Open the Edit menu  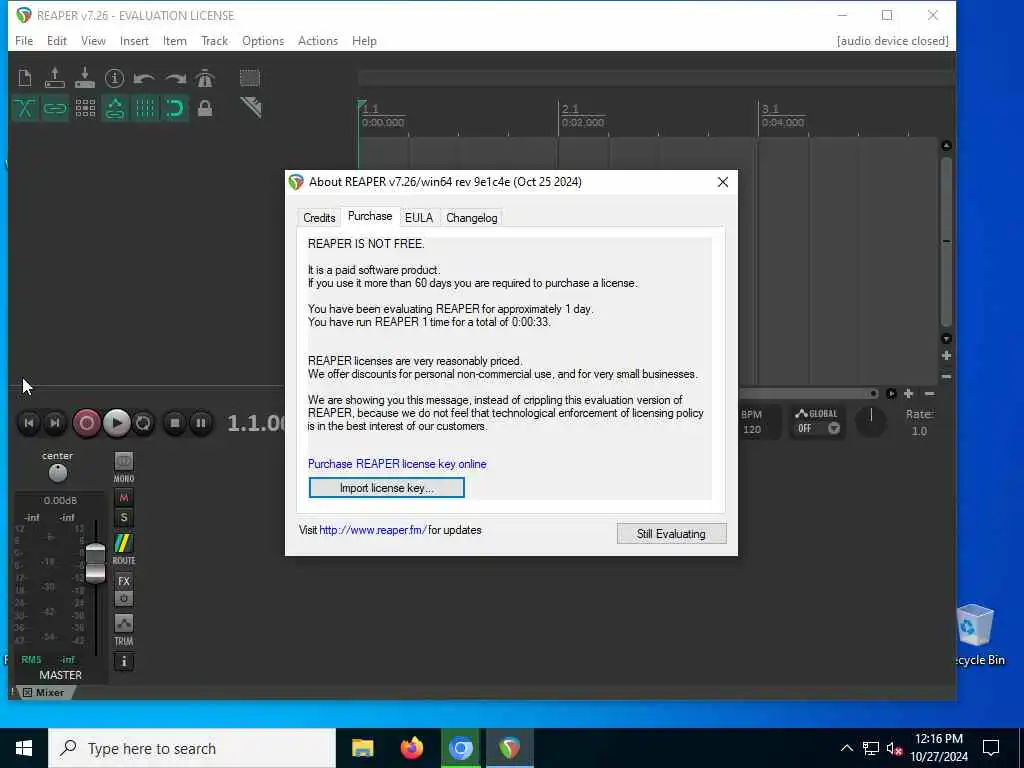point(57,40)
